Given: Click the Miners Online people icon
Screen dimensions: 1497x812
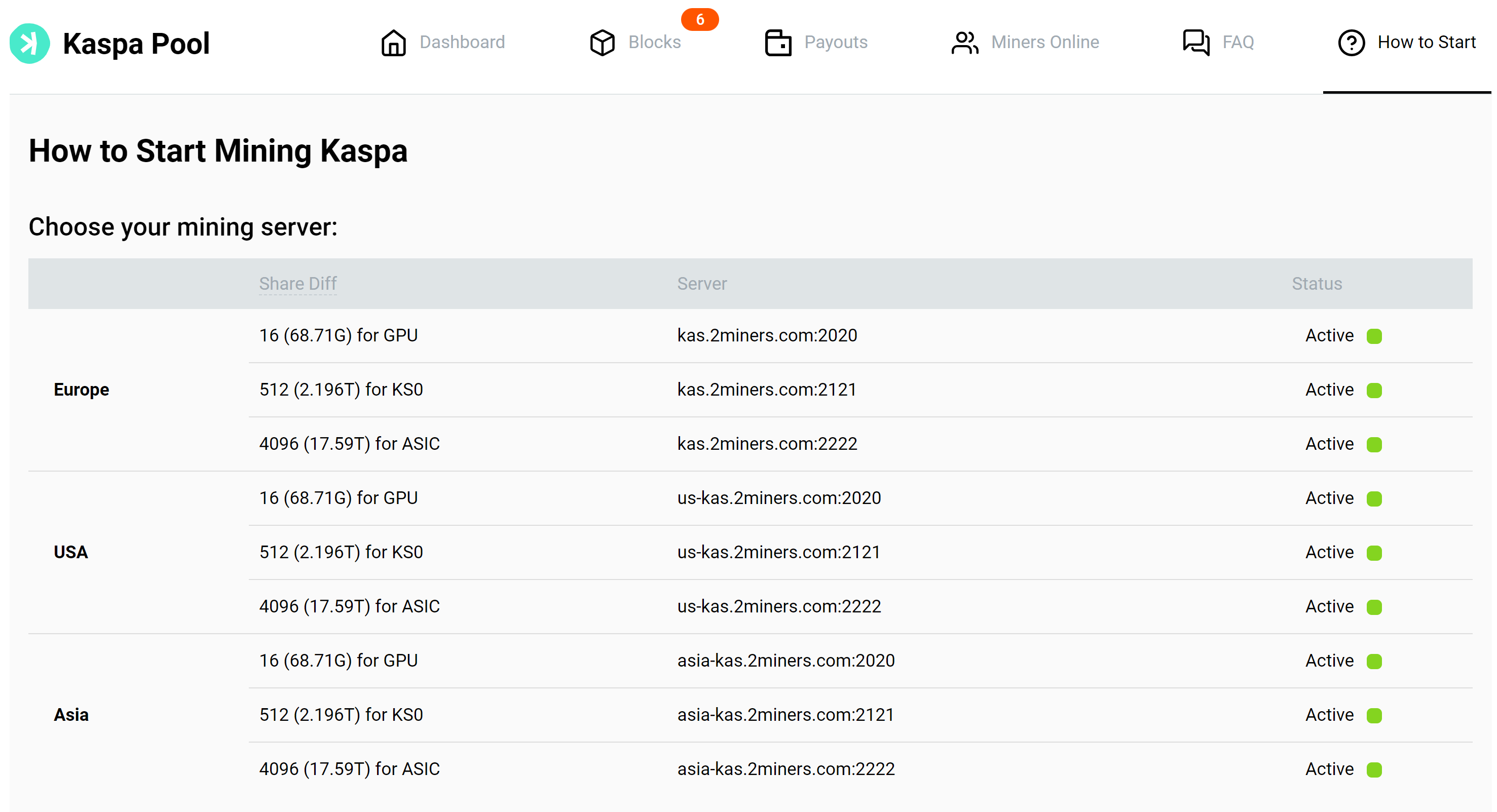Looking at the screenshot, I should tap(965, 43).
